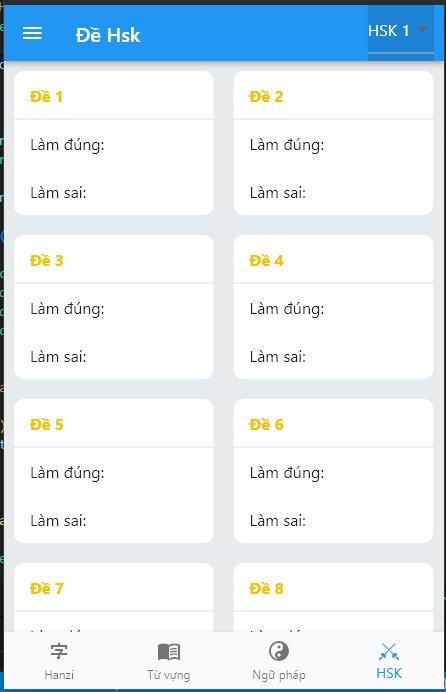The image size is (446, 692).
Task: Switch to the Ngữ pháp tab label
Action: tap(279, 675)
